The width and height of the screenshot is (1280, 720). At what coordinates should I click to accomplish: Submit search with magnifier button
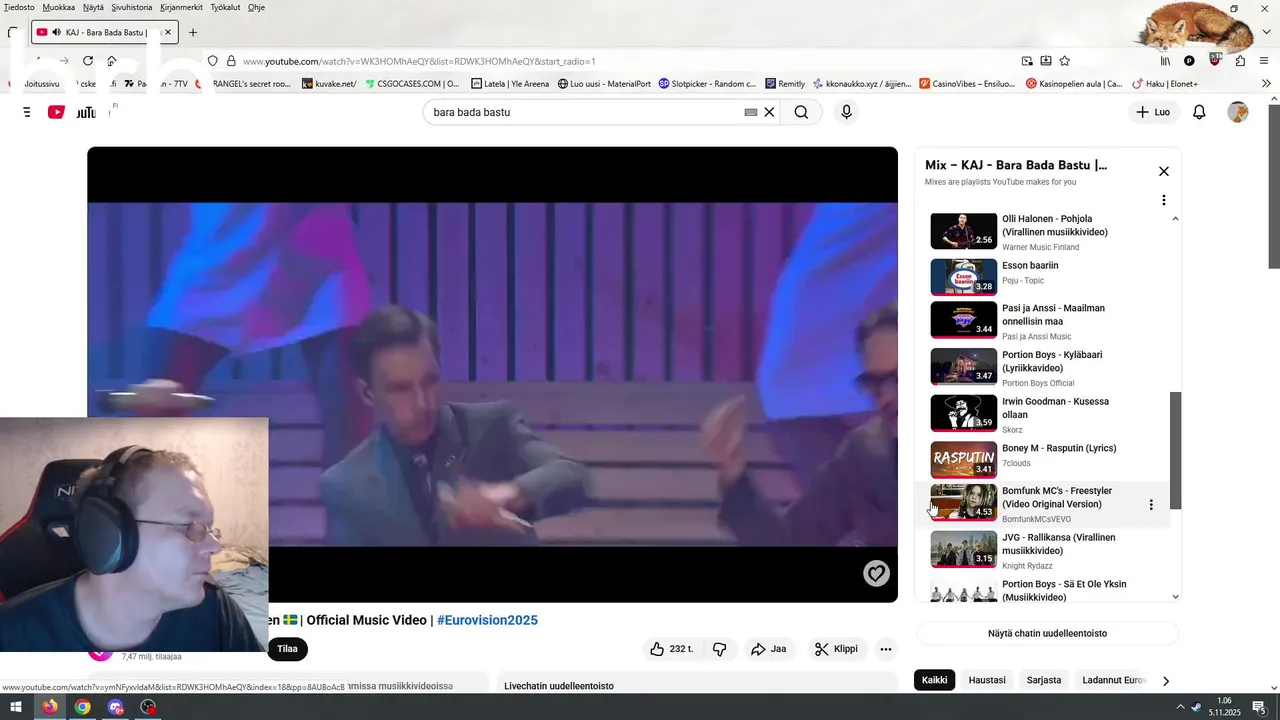801,112
